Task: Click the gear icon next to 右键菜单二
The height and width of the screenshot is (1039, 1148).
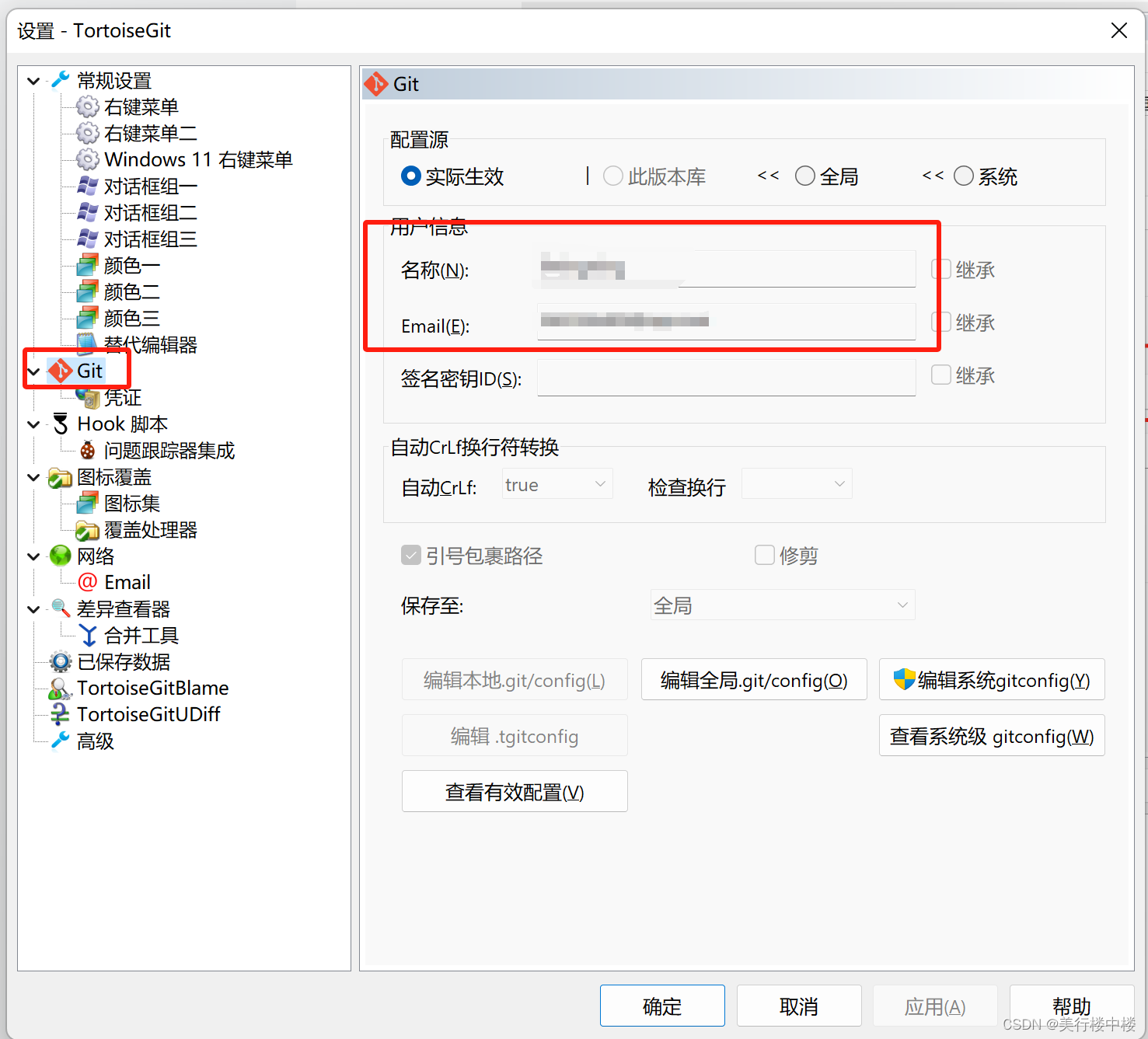Action: tap(88, 133)
